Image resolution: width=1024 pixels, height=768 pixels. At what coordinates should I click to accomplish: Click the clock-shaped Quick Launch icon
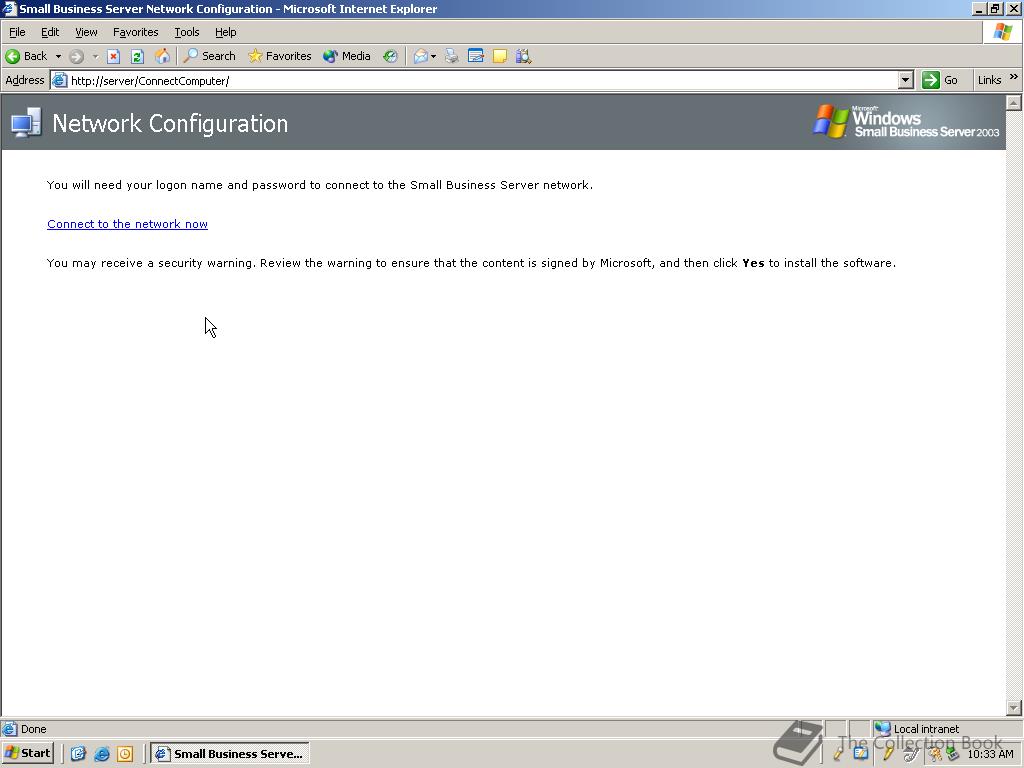(x=125, y=754)
